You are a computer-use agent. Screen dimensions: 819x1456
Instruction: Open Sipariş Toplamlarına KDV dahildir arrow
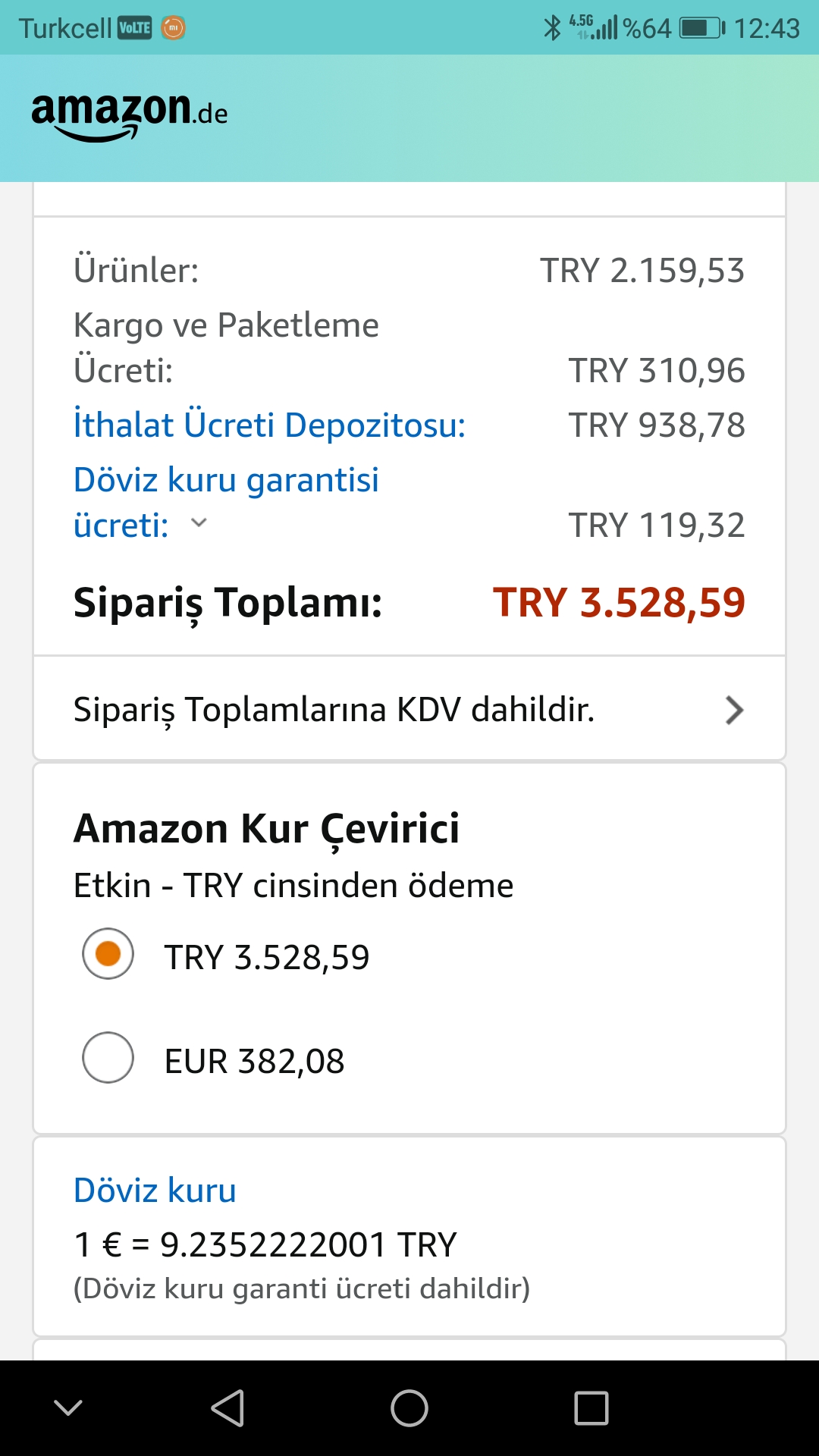(x=733, y=711)
